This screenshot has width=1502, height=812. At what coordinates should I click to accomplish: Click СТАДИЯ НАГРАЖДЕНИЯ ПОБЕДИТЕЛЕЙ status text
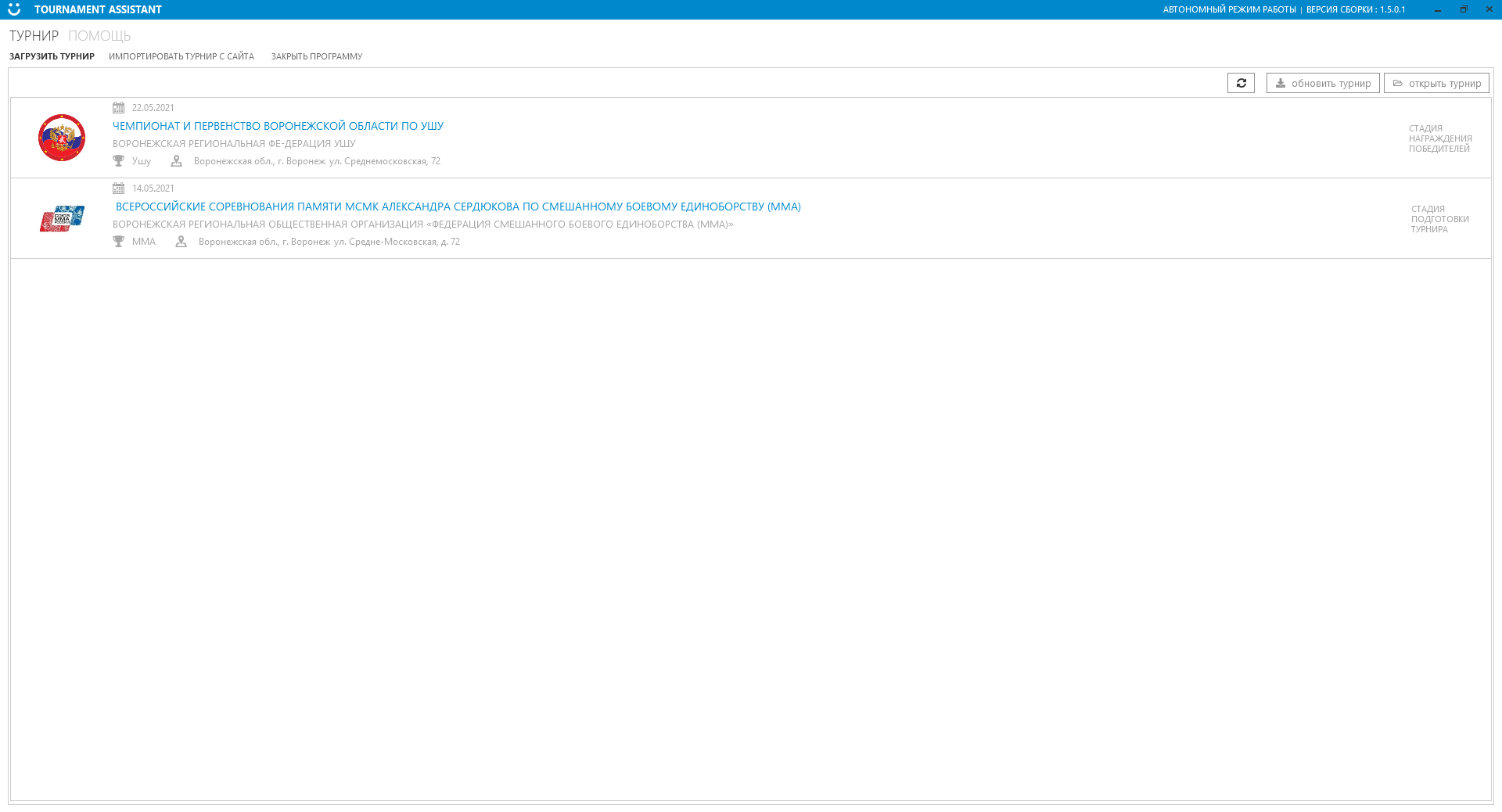tap(1440, 138)
